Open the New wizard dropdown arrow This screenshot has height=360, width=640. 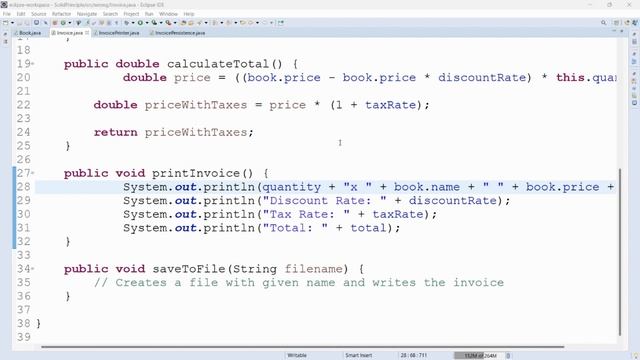pos(13,23)
